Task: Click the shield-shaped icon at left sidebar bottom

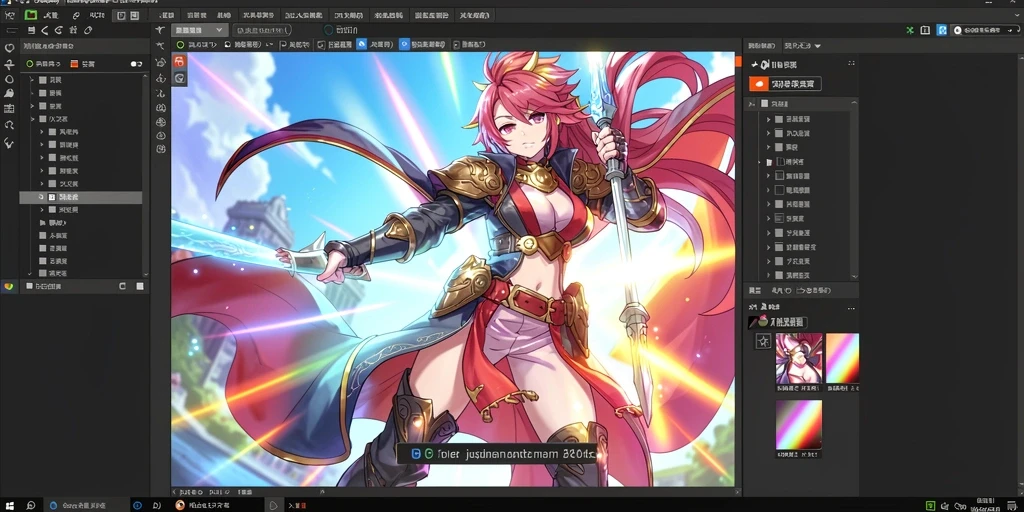Action: coord(8,286)
